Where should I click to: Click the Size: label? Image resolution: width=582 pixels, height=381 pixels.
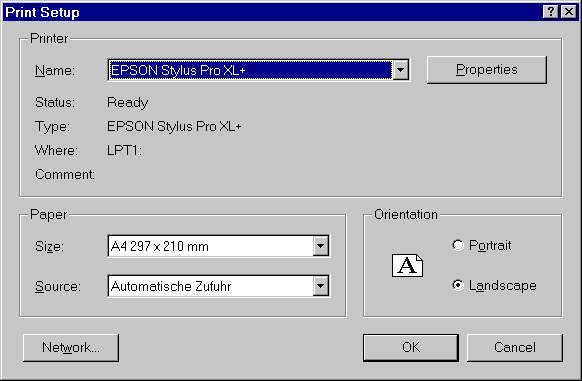click(x=49, y=246)
